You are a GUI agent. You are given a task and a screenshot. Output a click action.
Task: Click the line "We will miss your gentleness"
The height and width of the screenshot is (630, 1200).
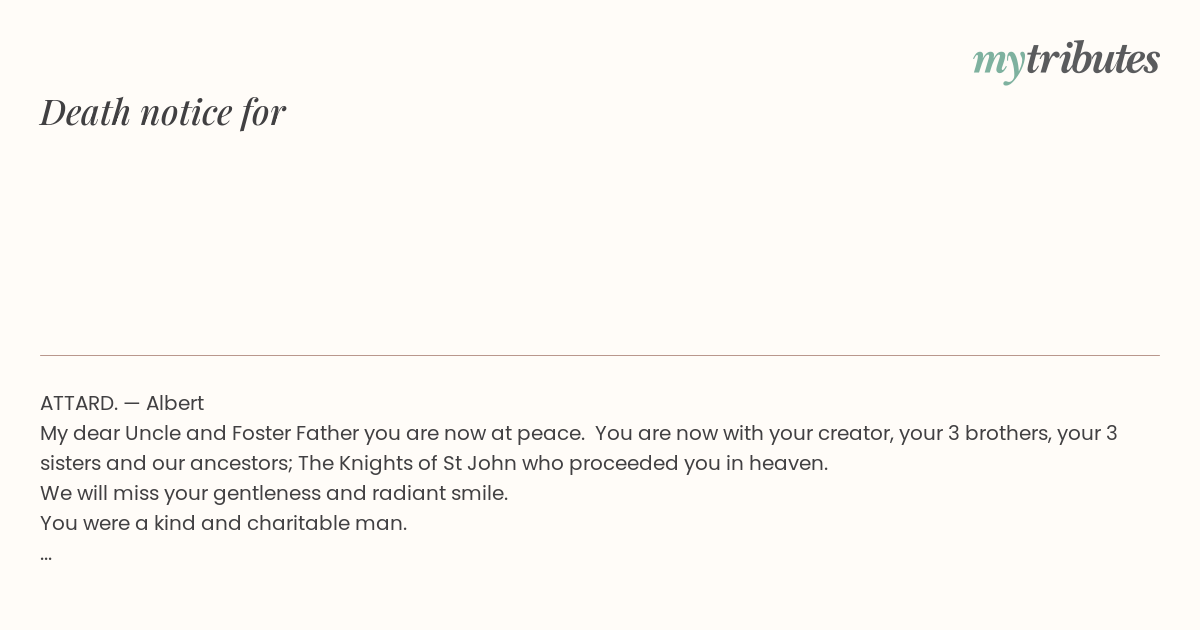(274, 493)
